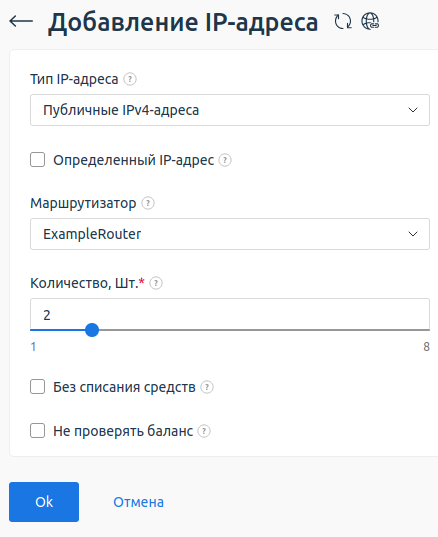438x537 pixels.
Task: Click the slider track near the maximum value 8
Action: click(x=423, y=330)
